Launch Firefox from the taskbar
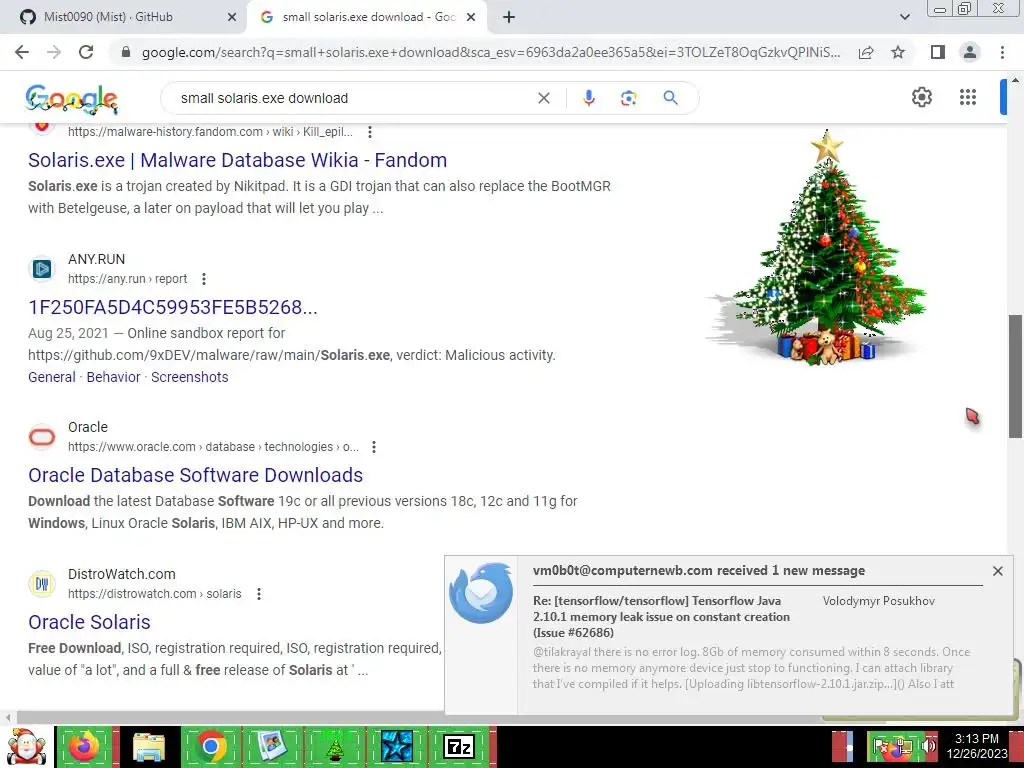Viewport: 1024px width, 768px height. 85,746
